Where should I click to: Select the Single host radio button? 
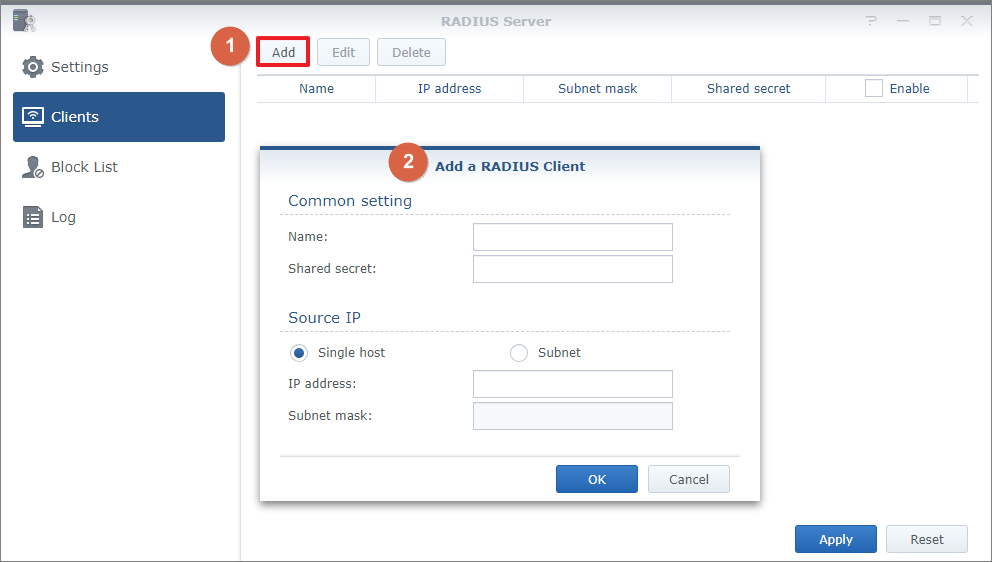299,353
